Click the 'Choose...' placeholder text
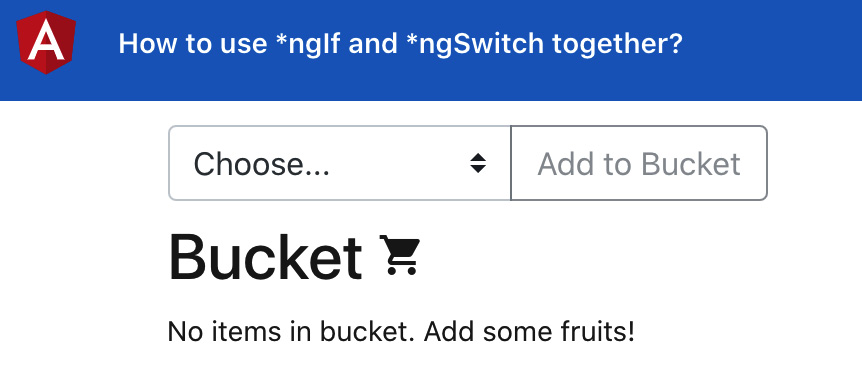Image resolution: width=862 pixels, height=387 pixels. click(262, 164)
